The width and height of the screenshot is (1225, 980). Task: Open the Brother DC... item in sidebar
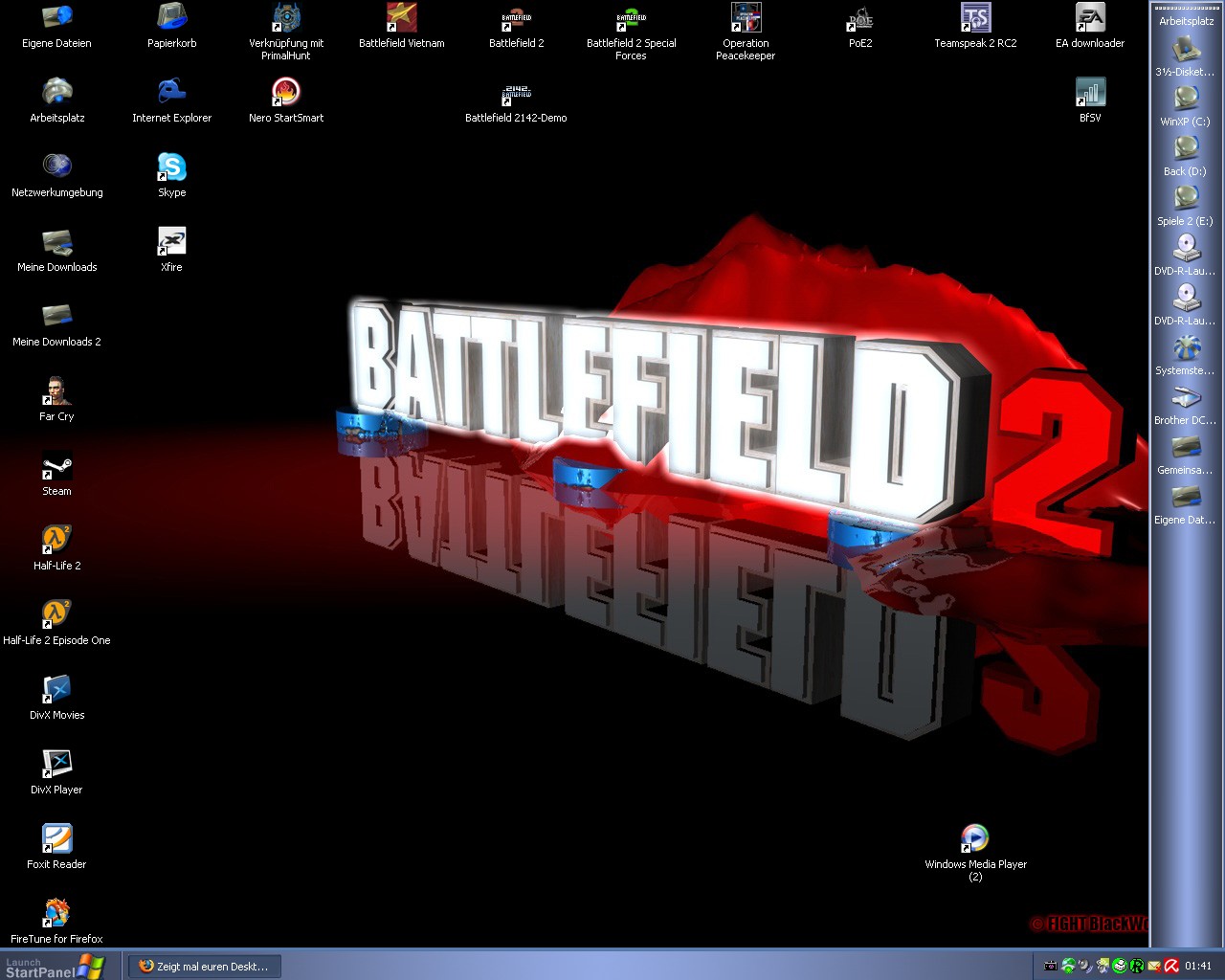coord(1186,404)
